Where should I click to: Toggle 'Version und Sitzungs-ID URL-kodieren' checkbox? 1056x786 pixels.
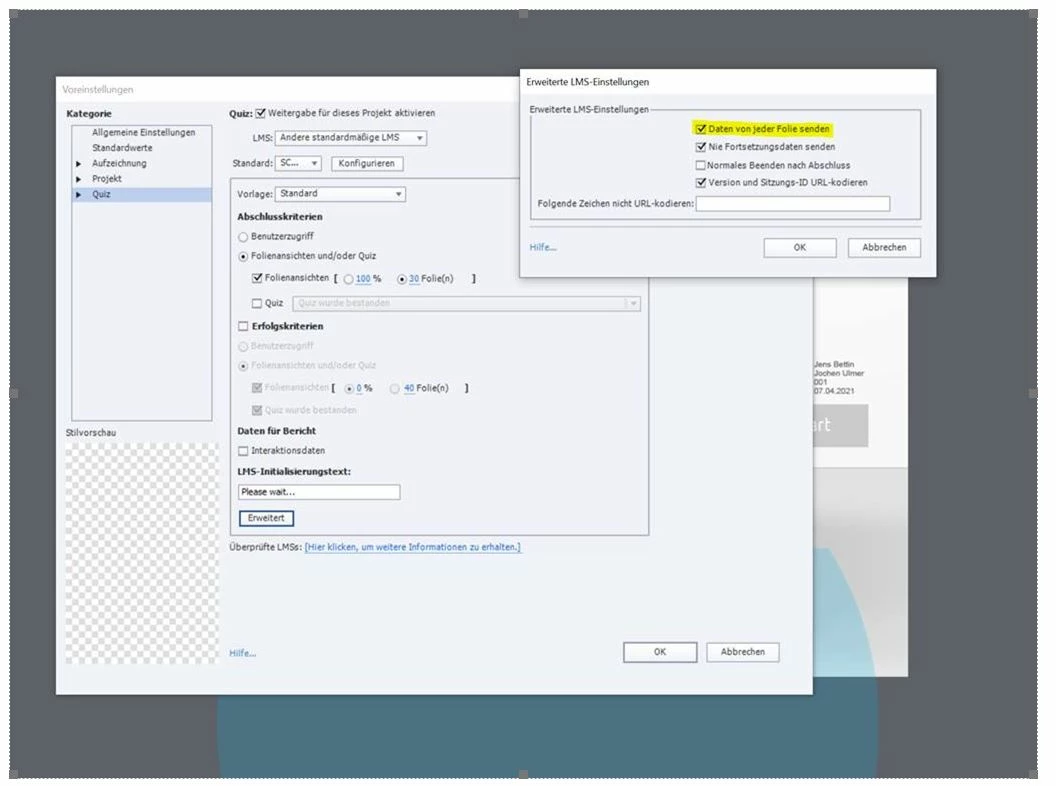click(x=700, y=183)
